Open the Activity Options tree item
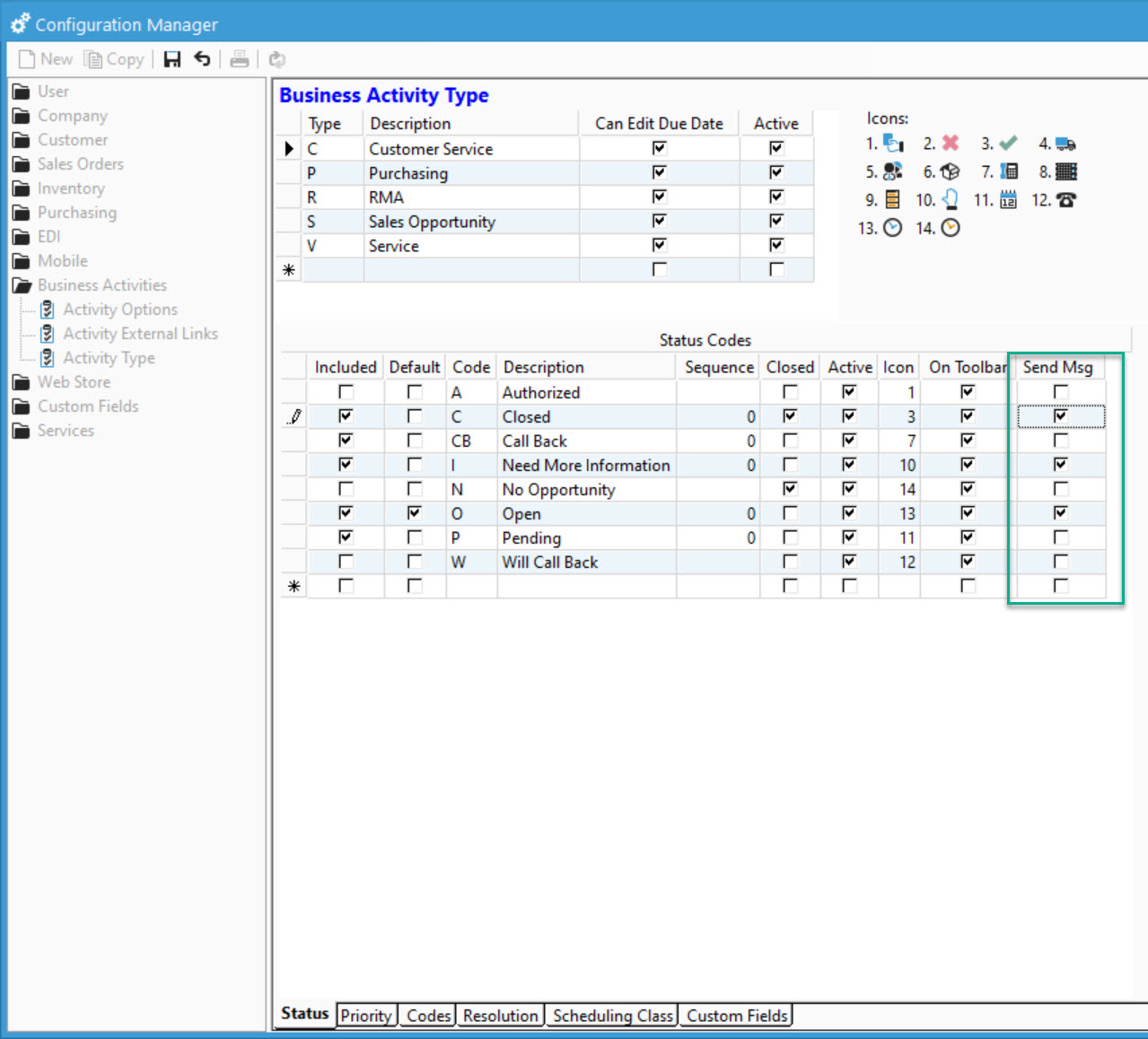 (120, 310)
